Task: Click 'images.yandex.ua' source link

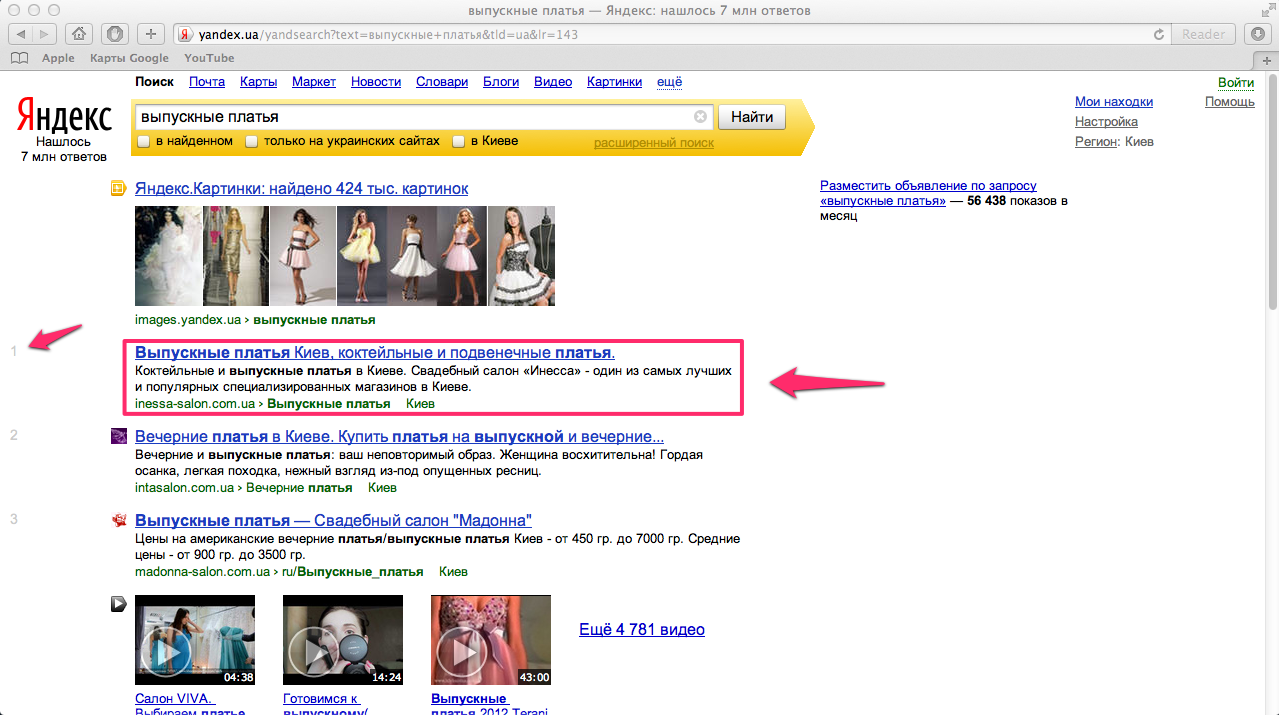Action: click(189, 320)
